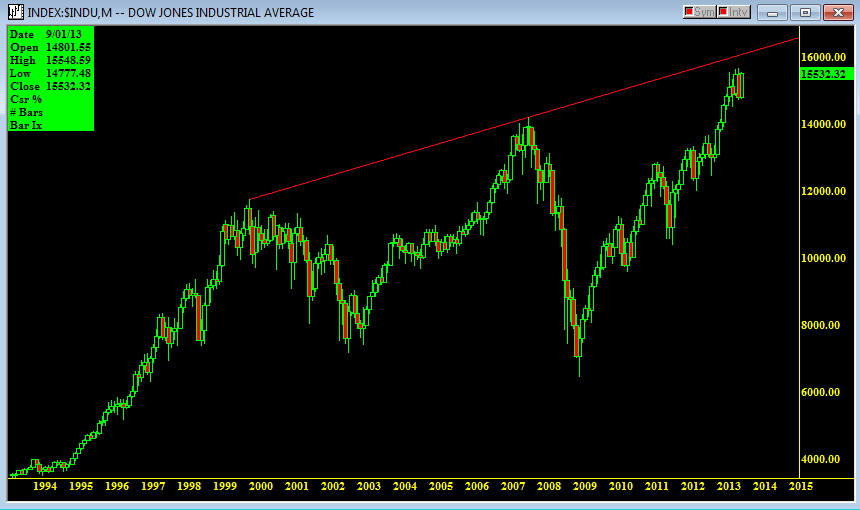
Task: Click the 2000 label on time axis
Action: [x=261, y=486]
